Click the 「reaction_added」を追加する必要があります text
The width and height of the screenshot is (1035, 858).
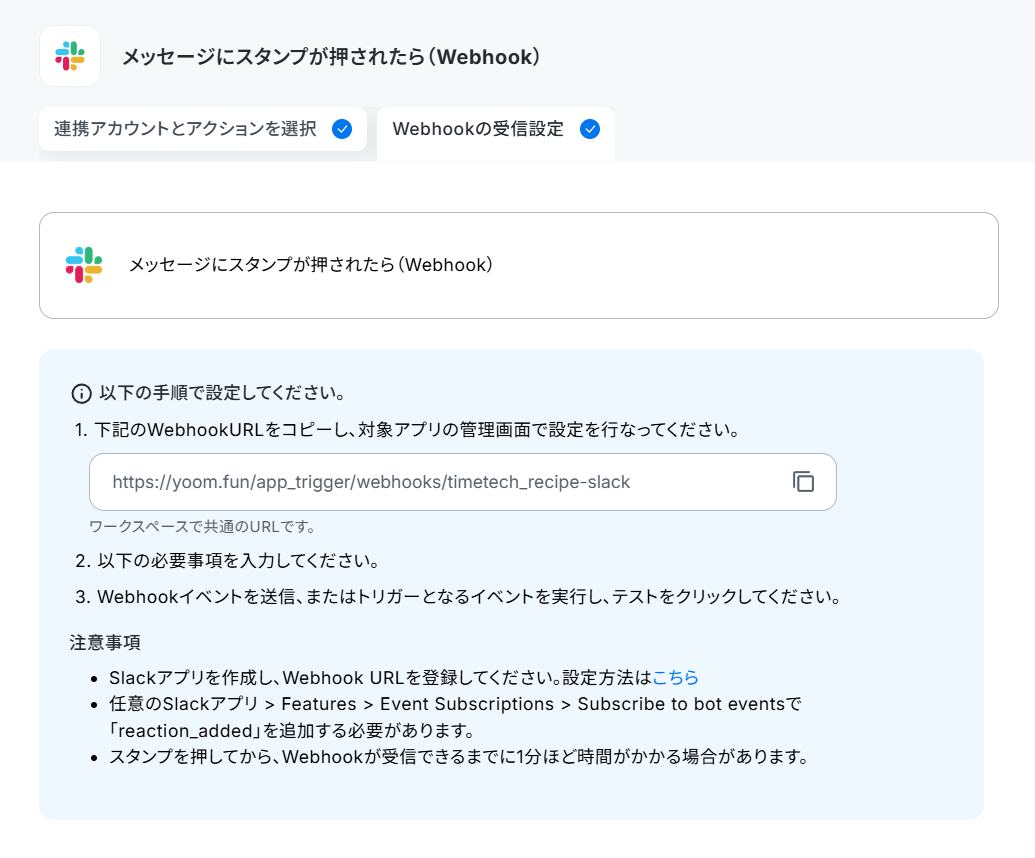[292, 731]
